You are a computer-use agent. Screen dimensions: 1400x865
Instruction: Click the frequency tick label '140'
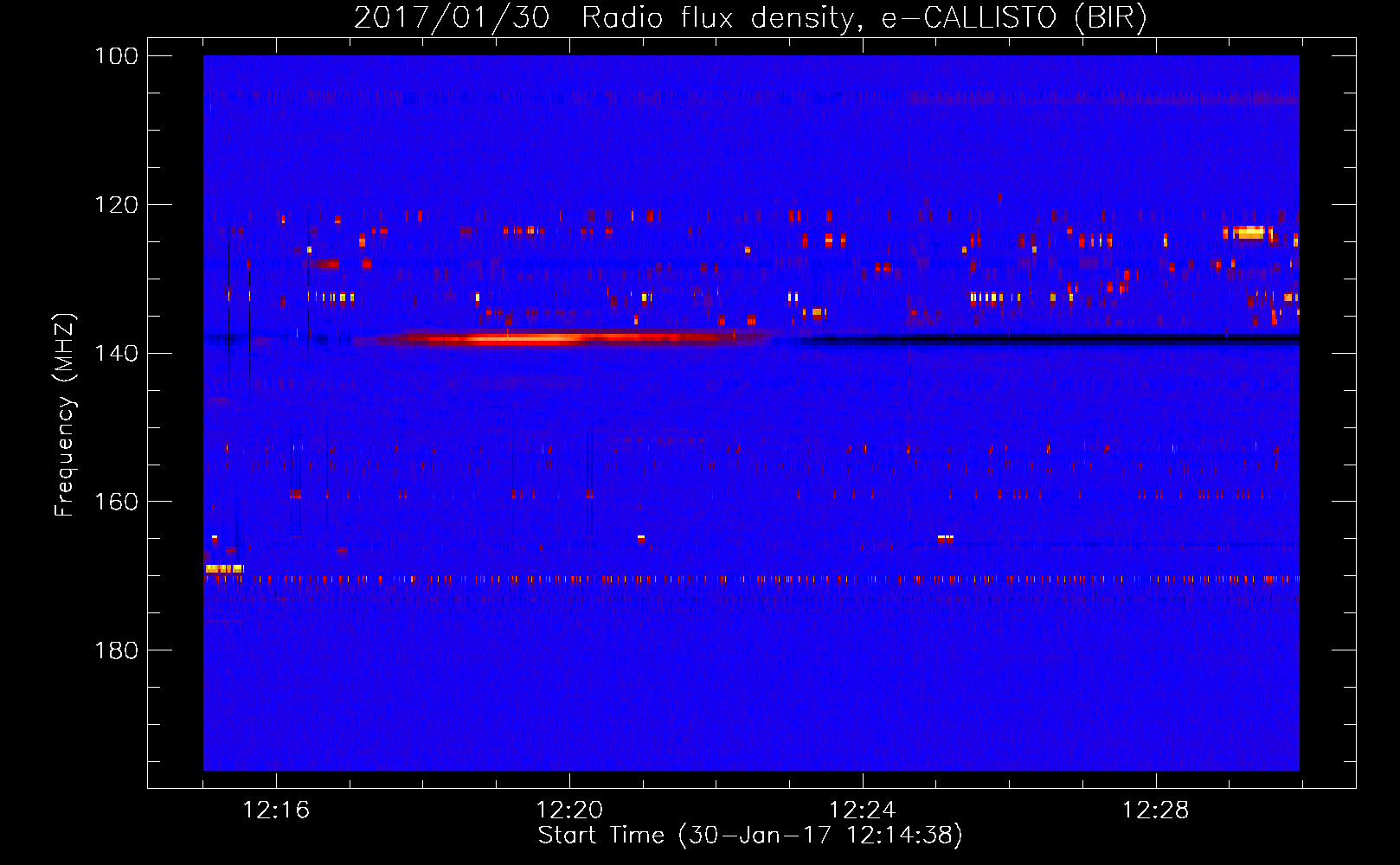pyautogui.click(x=117, y=353)
